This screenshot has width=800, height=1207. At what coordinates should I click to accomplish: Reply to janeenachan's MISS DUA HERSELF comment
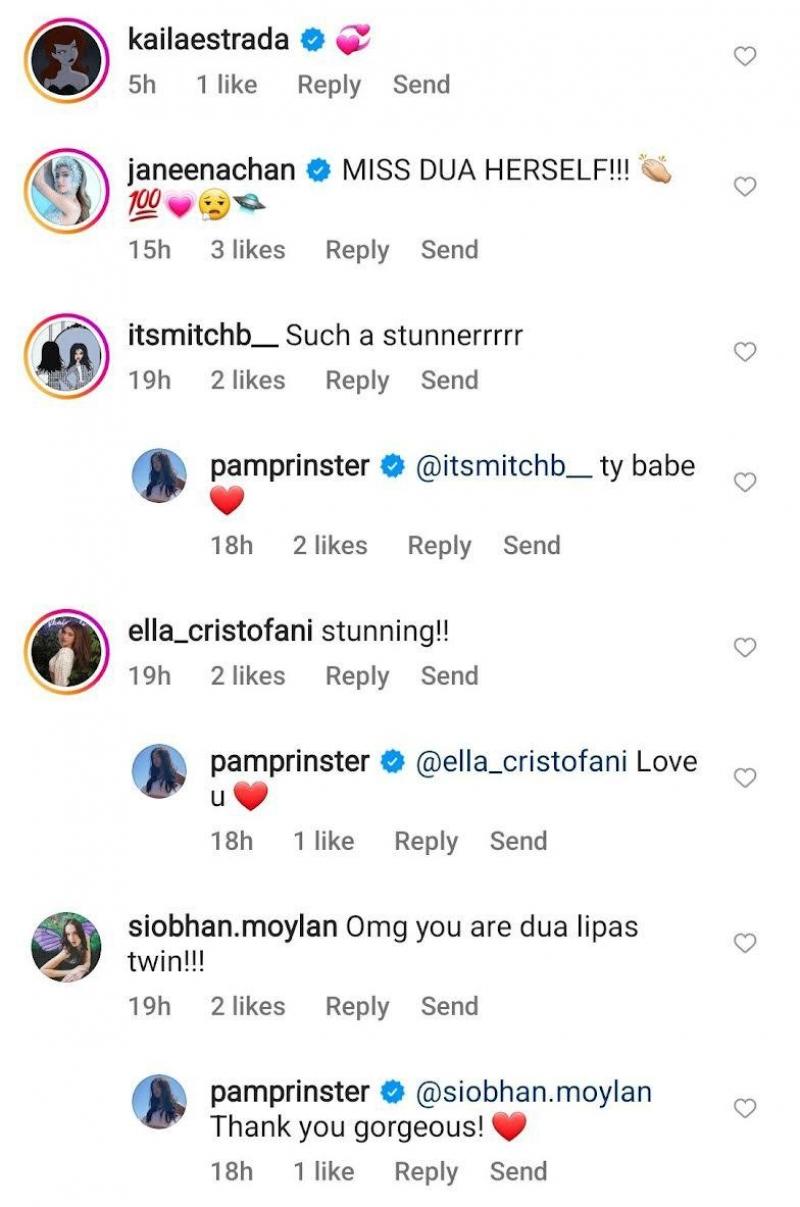pos(357,250)
